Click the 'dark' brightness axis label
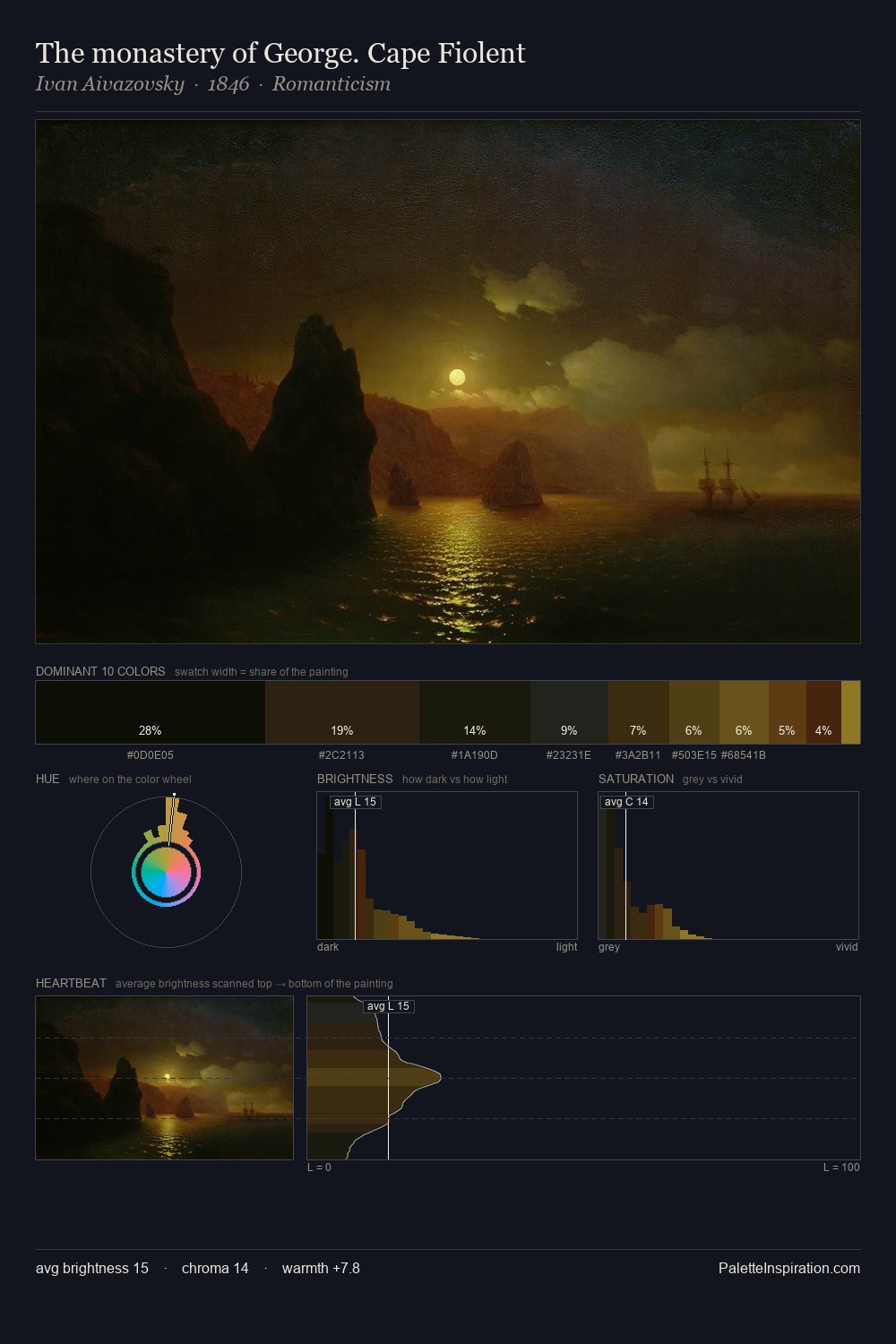The height and width of the screenshot is (1344, 896). pos(328,947)
